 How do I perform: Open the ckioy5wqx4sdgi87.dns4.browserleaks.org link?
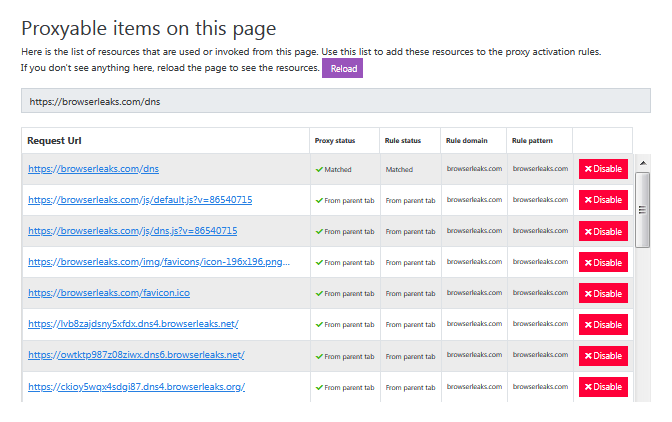coord(136,387)
